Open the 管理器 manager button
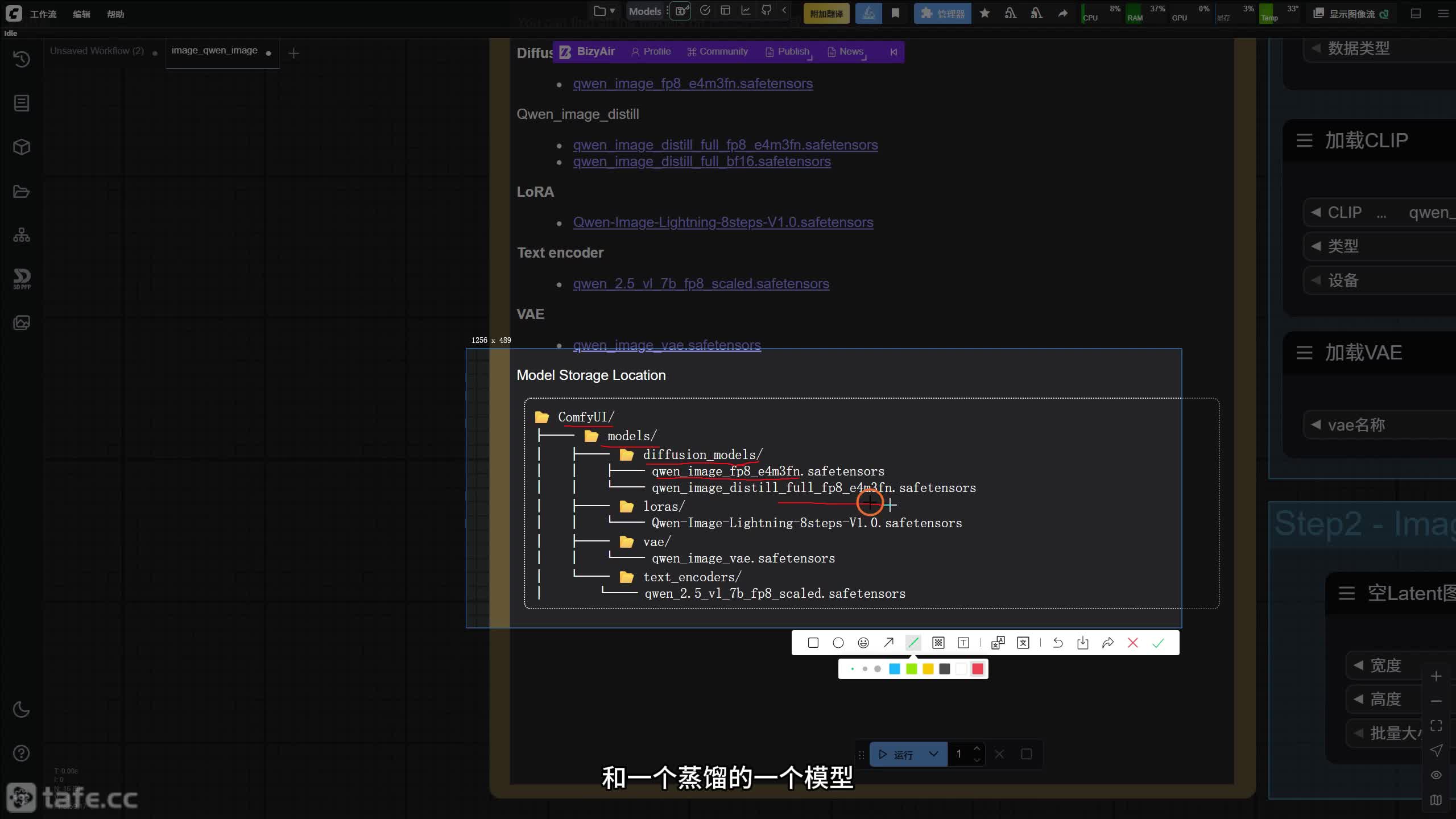Viewport: 1456px width, 819px height. click(942, 14)
